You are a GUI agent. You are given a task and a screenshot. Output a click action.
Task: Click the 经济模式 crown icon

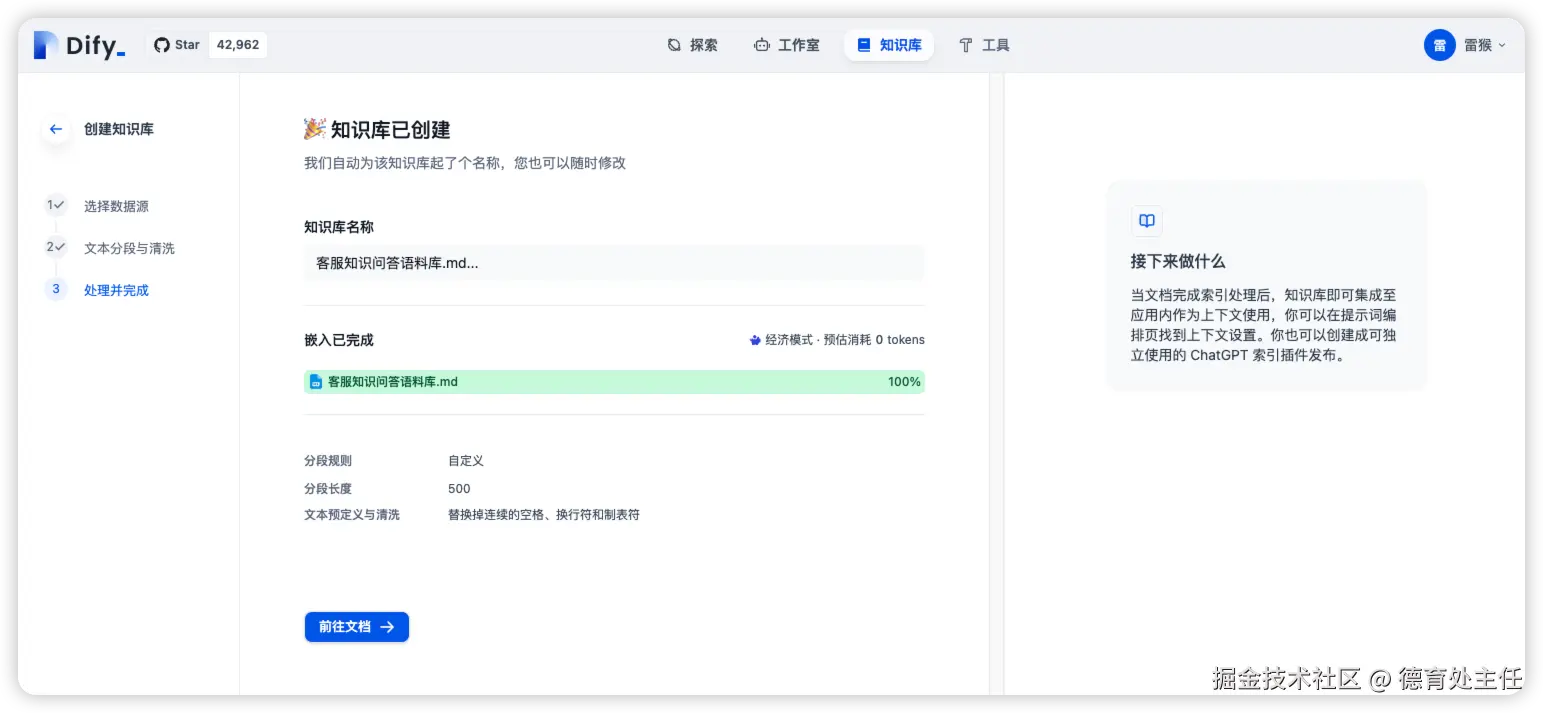[755, 339]
